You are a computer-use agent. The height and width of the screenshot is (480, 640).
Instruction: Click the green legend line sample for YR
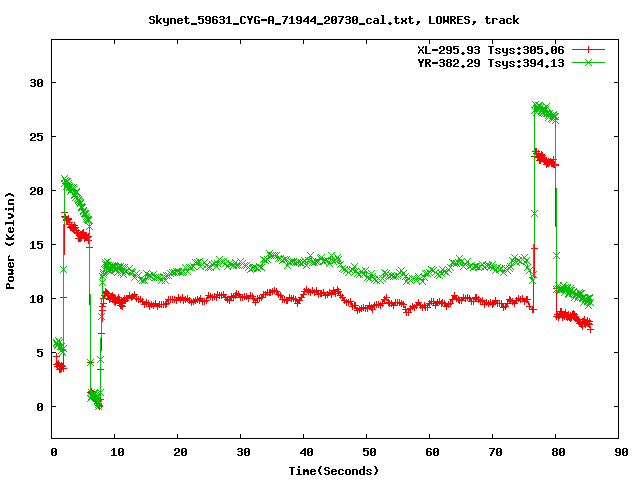click(x=588, y=62)
